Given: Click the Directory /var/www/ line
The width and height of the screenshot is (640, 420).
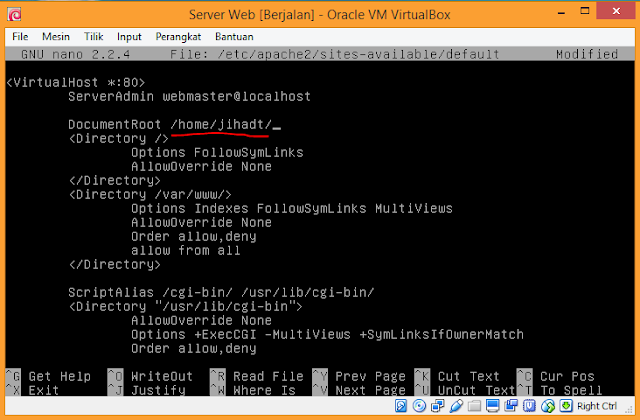Looking at the screenshot, I should pyautogui.click(x=150, y=194).
